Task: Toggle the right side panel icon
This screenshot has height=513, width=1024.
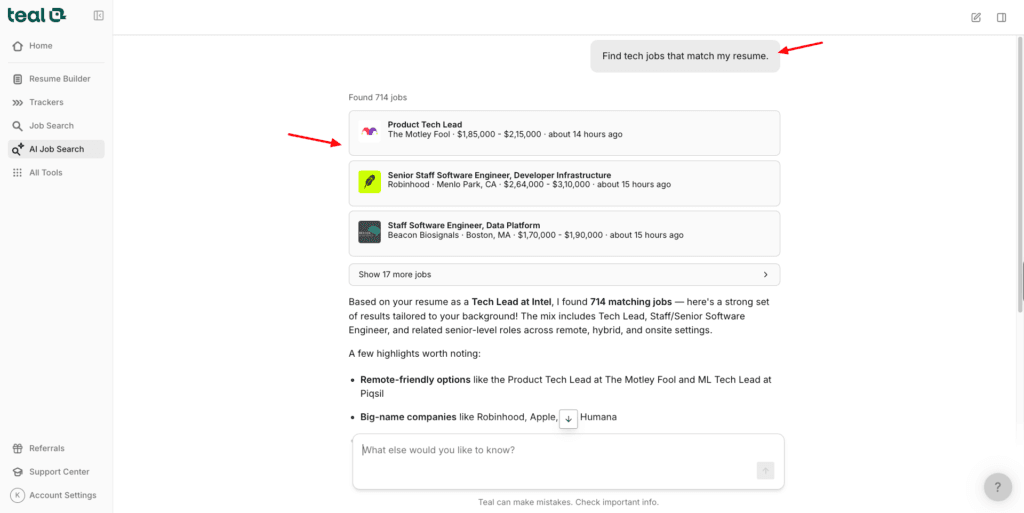Action: [1001, 18]
